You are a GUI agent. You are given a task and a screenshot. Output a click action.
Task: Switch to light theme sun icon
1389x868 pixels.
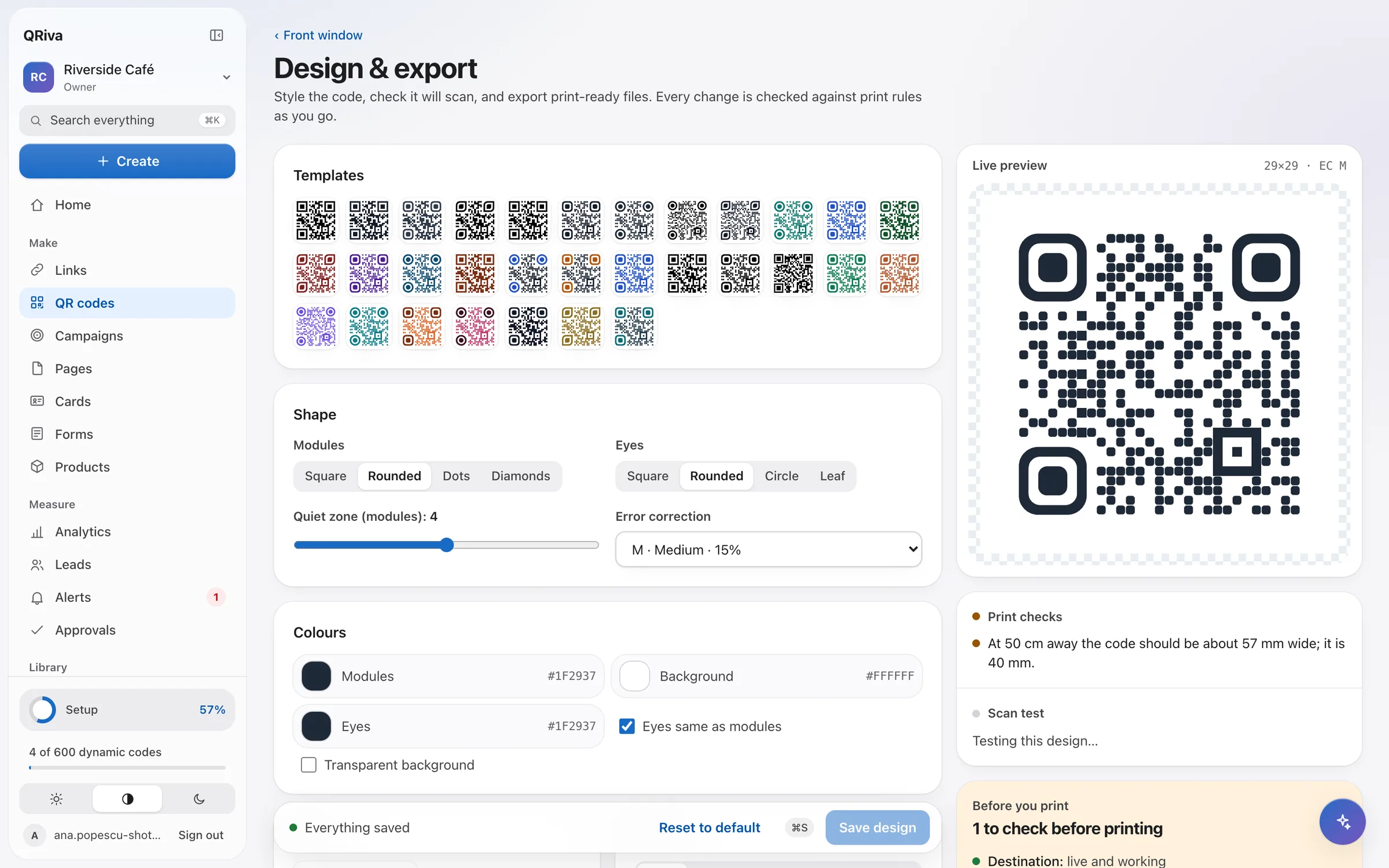(x=56, y=799)
